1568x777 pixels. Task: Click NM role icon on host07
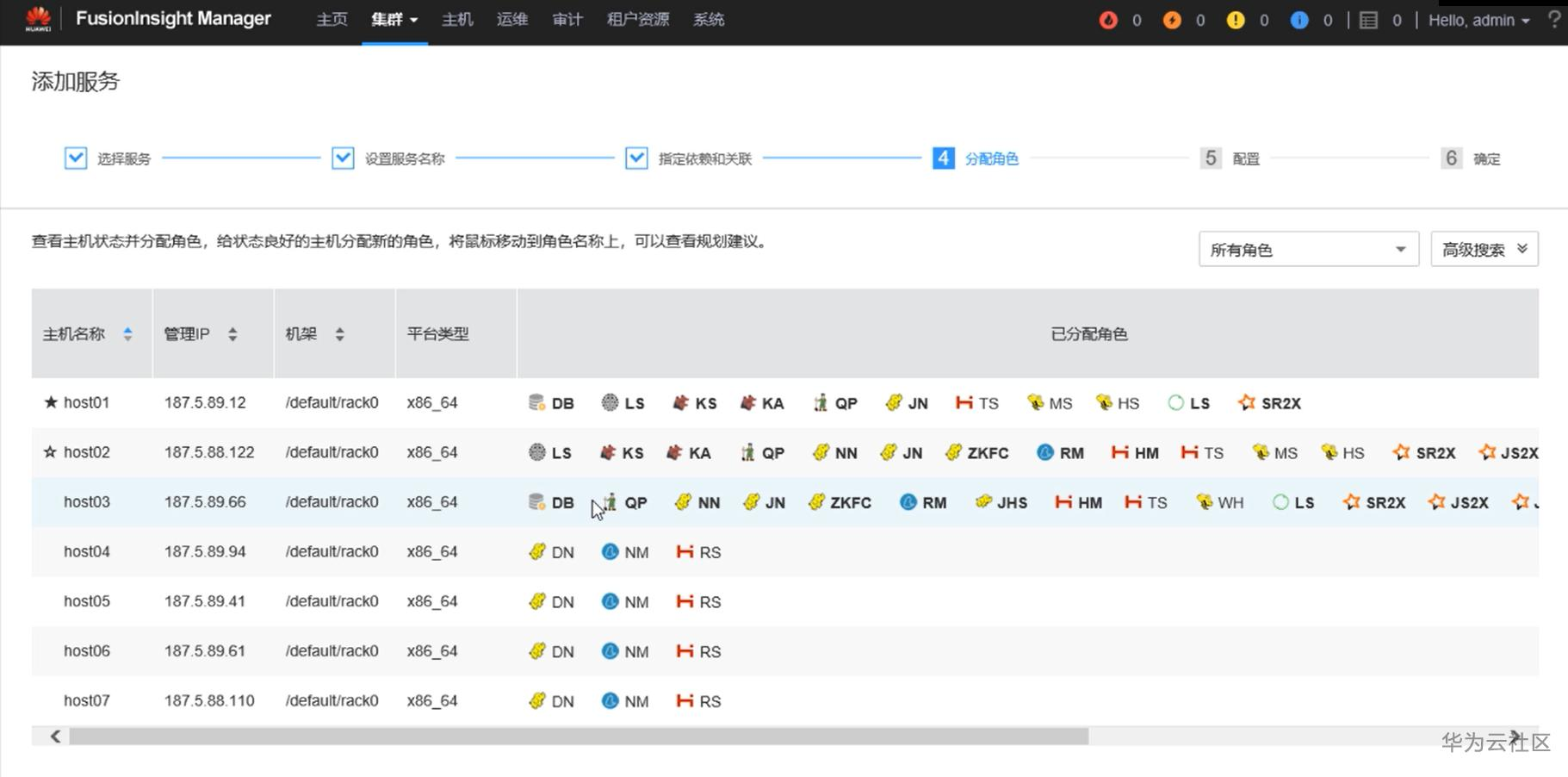pos(610,700)
